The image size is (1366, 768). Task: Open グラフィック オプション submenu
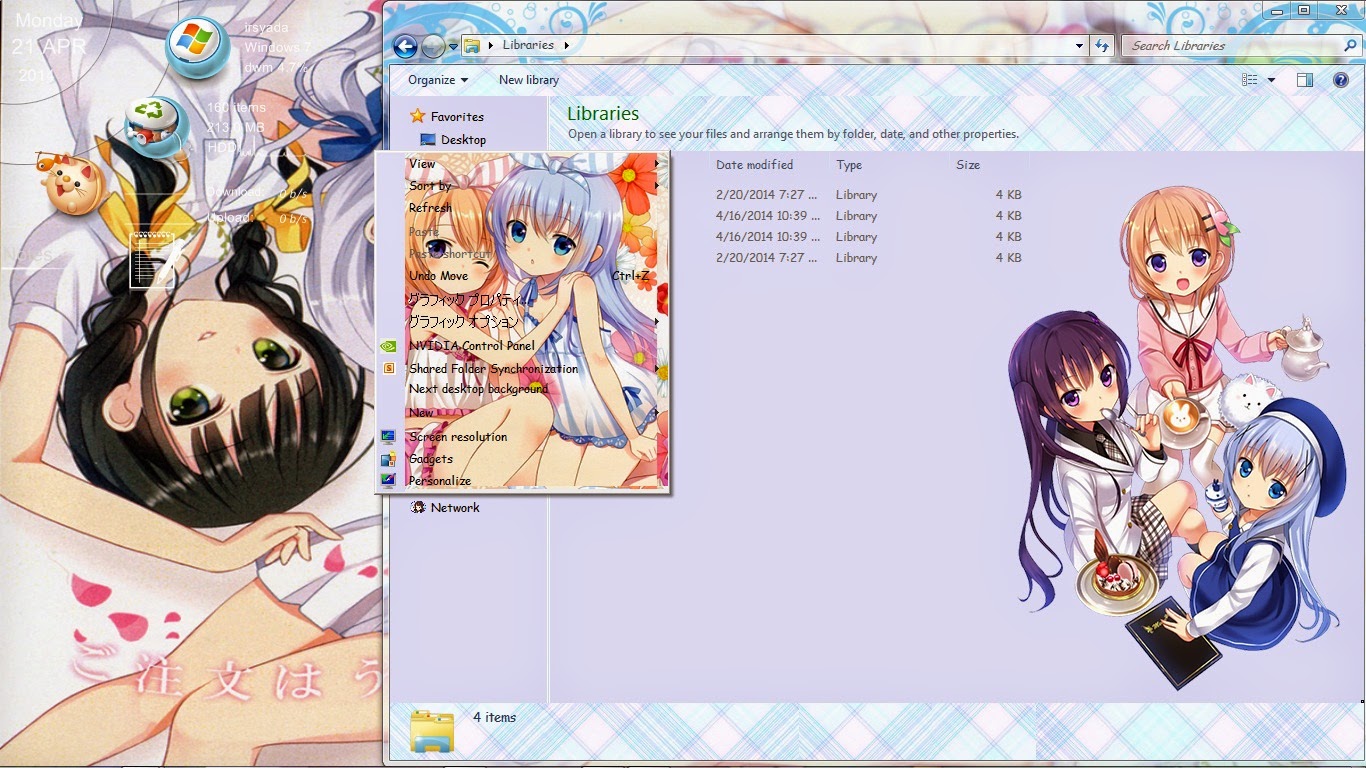tap(522, 322)
